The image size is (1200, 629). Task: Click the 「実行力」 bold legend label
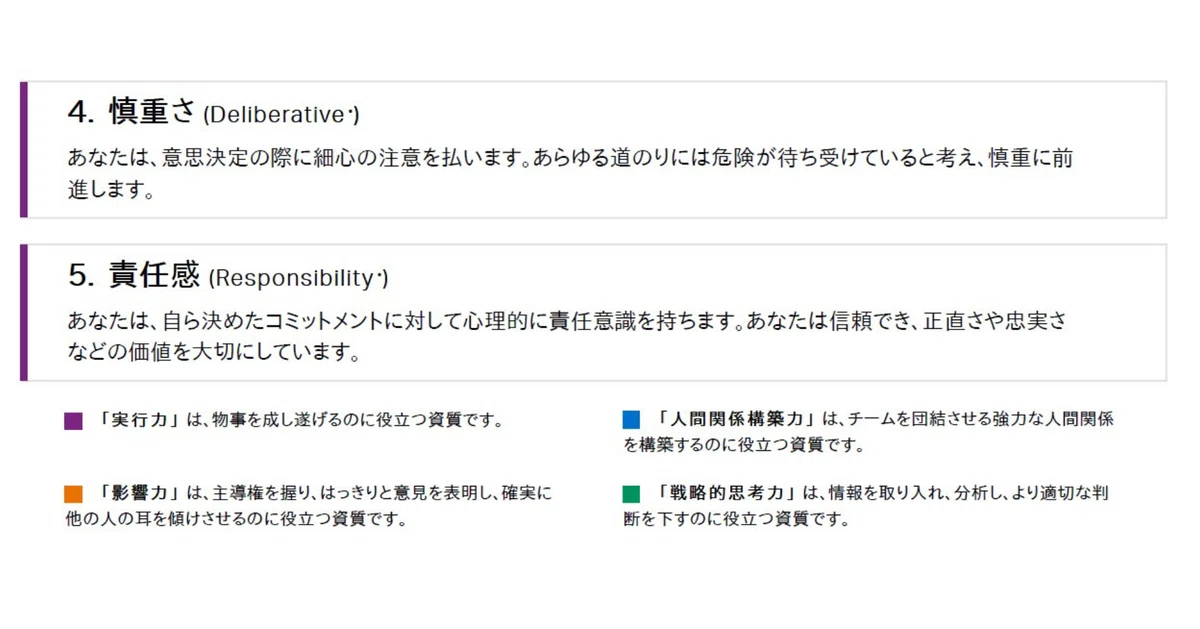coord(139,420)
